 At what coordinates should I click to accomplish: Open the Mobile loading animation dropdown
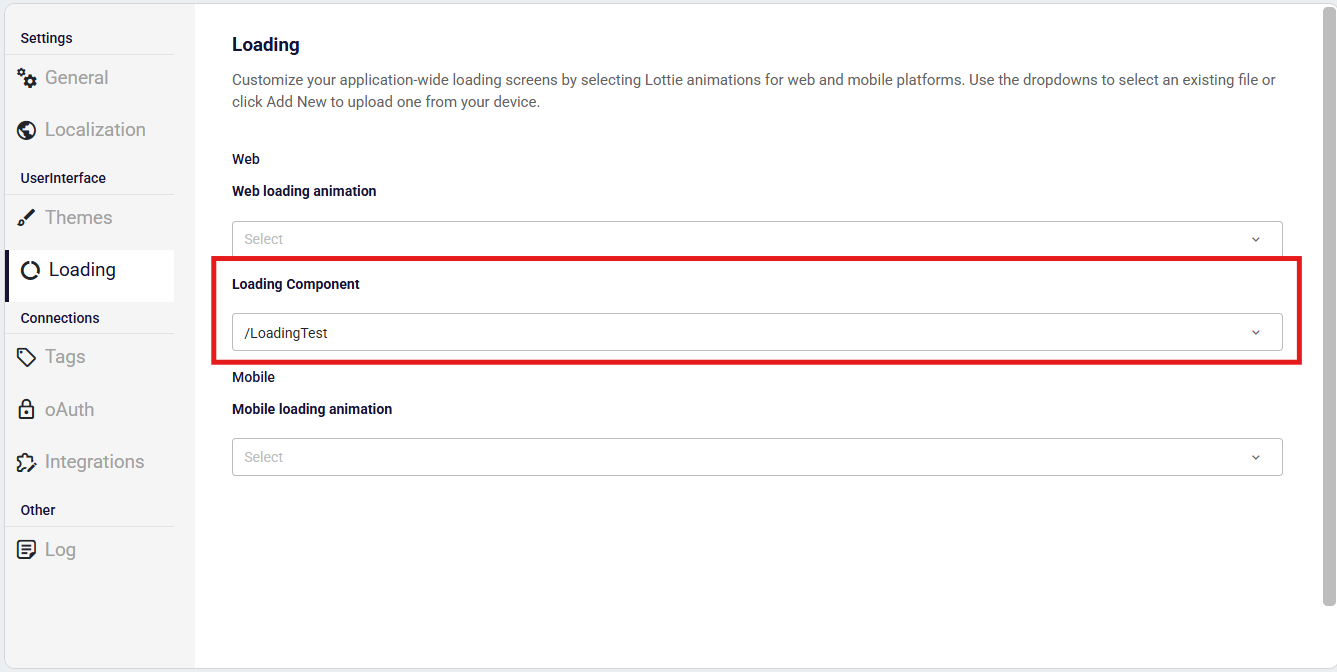tap(740, 457)
